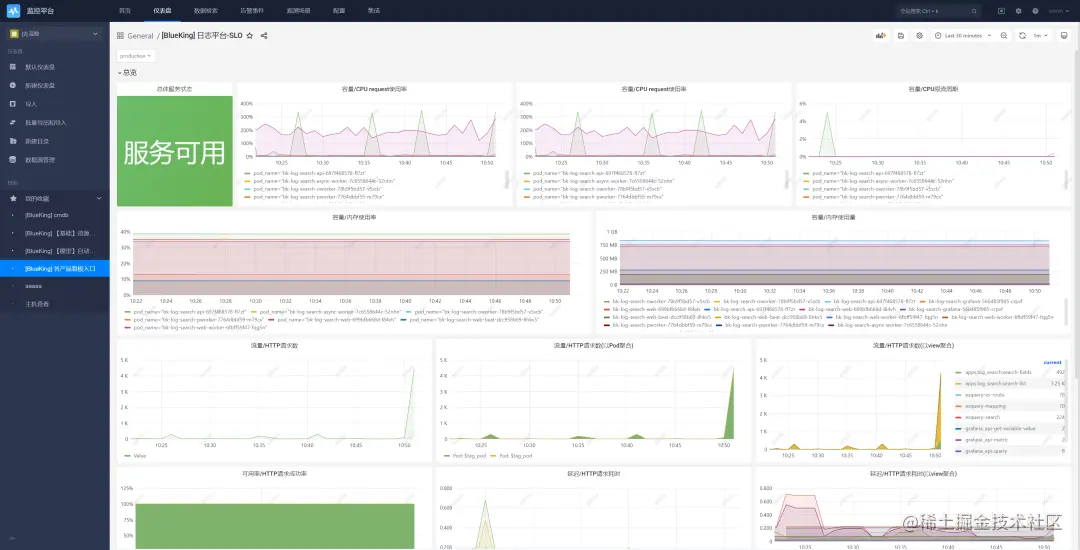Click the General breadcrumb link
This screenshot has height=550, width=1080.
[141, 36]
